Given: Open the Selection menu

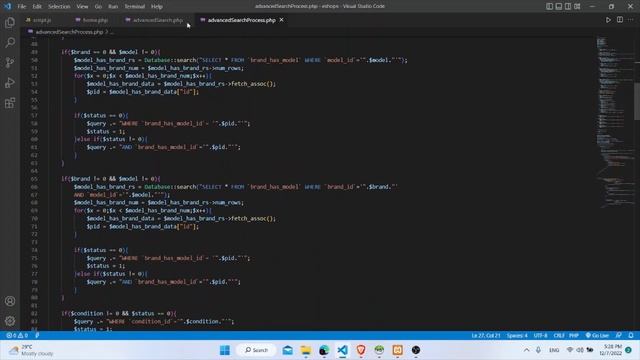Looking at the screenshot, I should 59,7.
